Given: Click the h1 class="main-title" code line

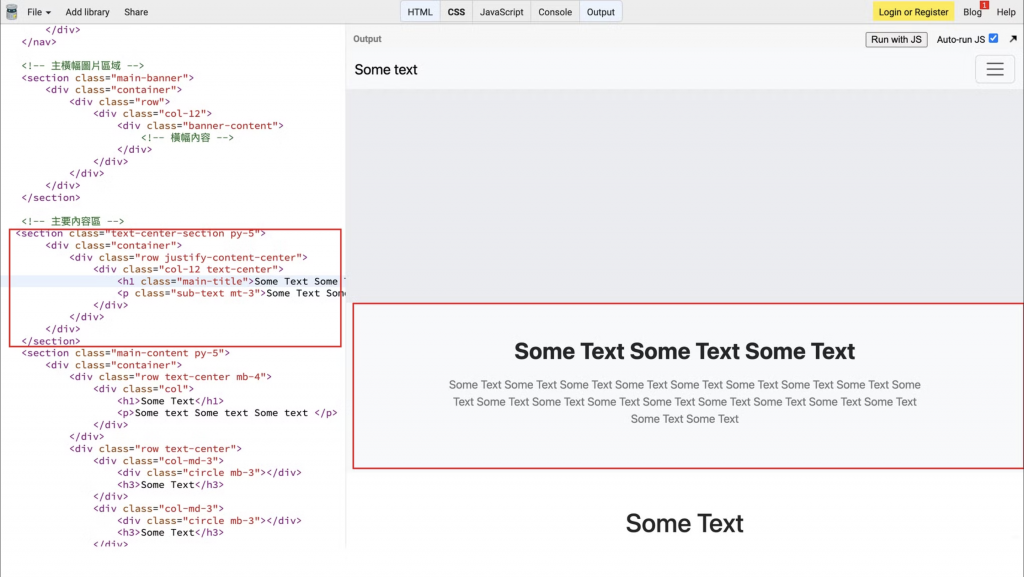Looking at the screenshot, I should [x=231, y=281].
